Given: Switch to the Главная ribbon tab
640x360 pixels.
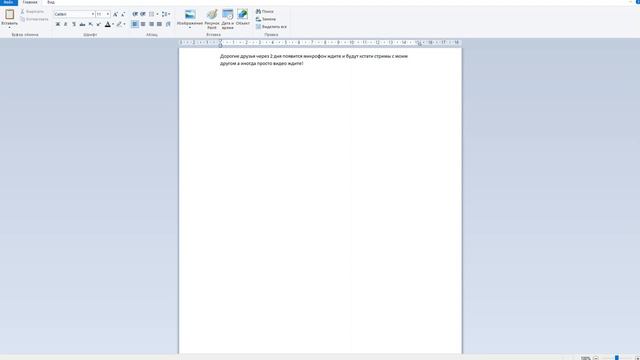Looking at the screenshot, I should [x=30, y=2].
